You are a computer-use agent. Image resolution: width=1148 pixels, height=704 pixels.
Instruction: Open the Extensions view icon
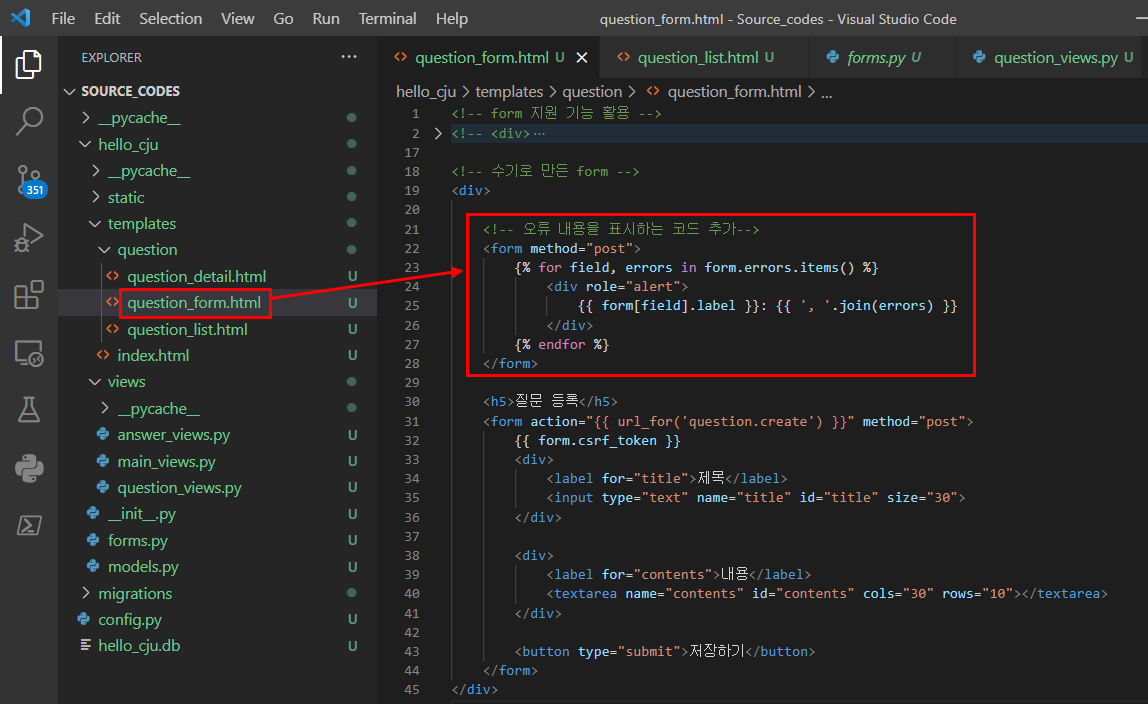click(29, 295)
